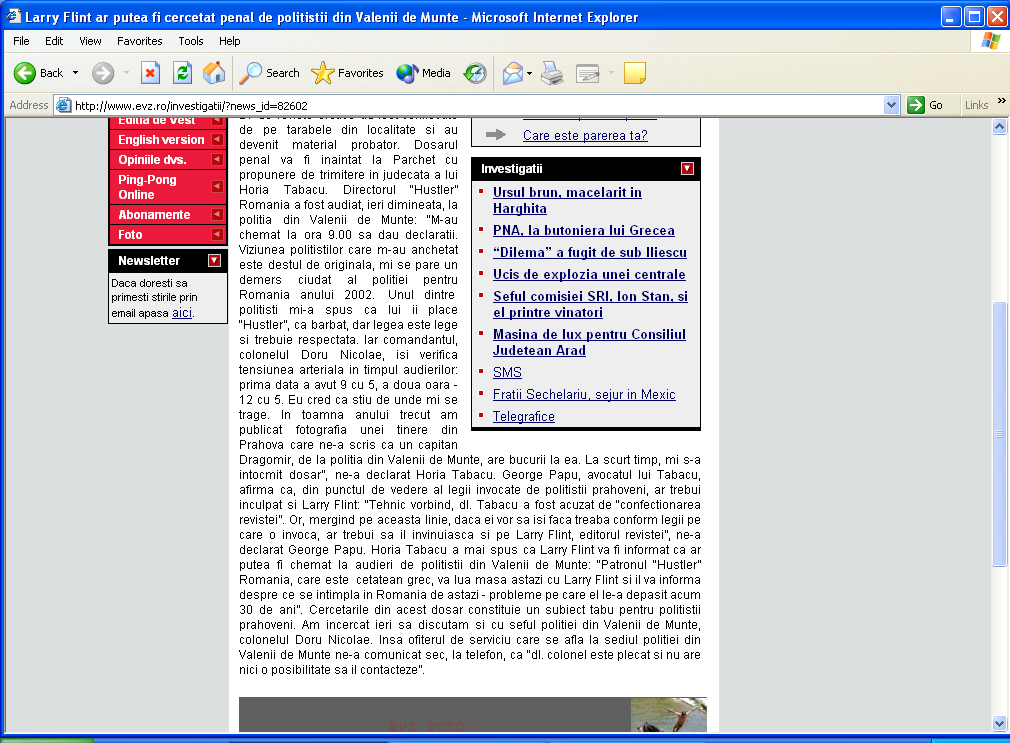Open the Favorites star toolbar button
1010x743 pixels.
coord(347,73)
